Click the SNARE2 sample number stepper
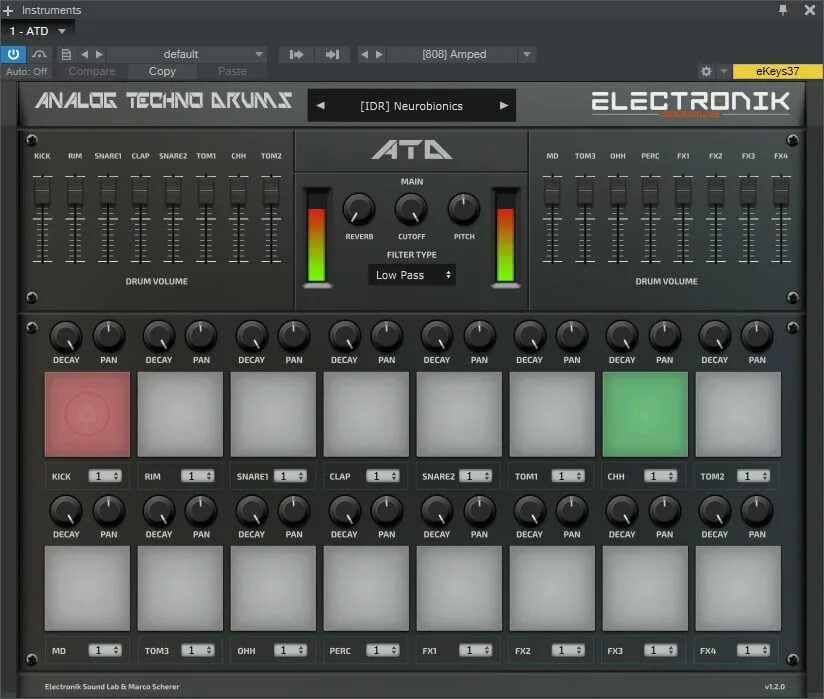 pyautogui.click(x=476, y=476)
